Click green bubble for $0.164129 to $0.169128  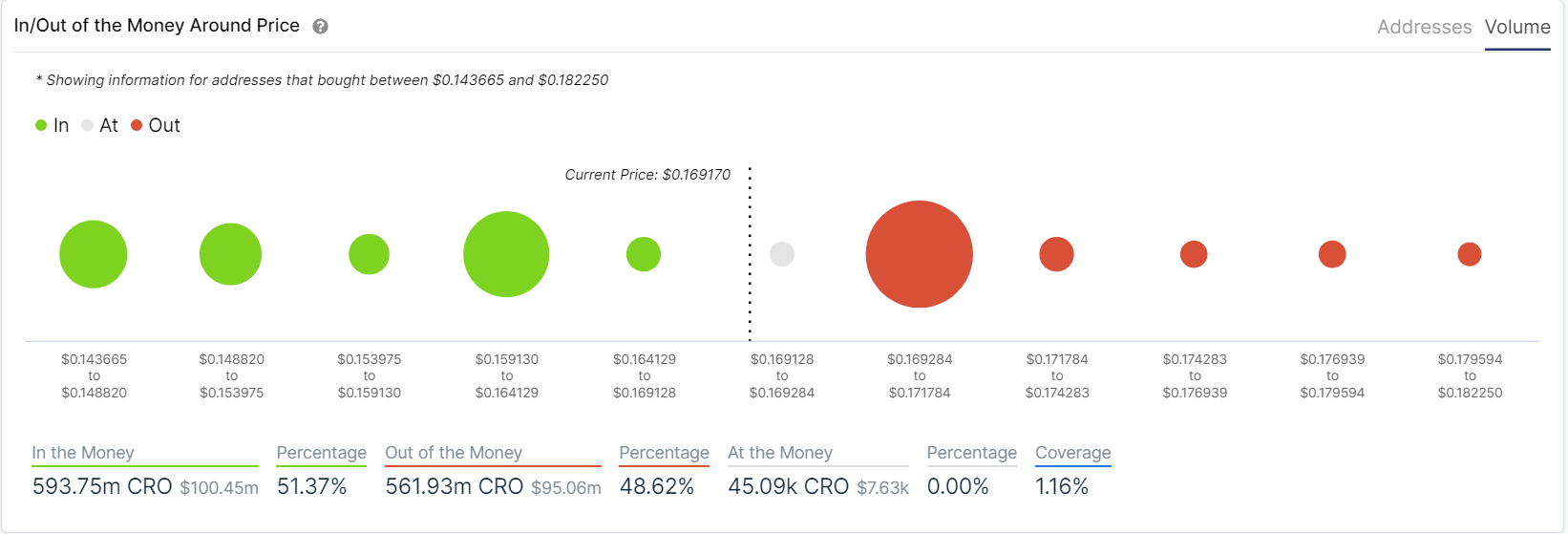[644, 254]
